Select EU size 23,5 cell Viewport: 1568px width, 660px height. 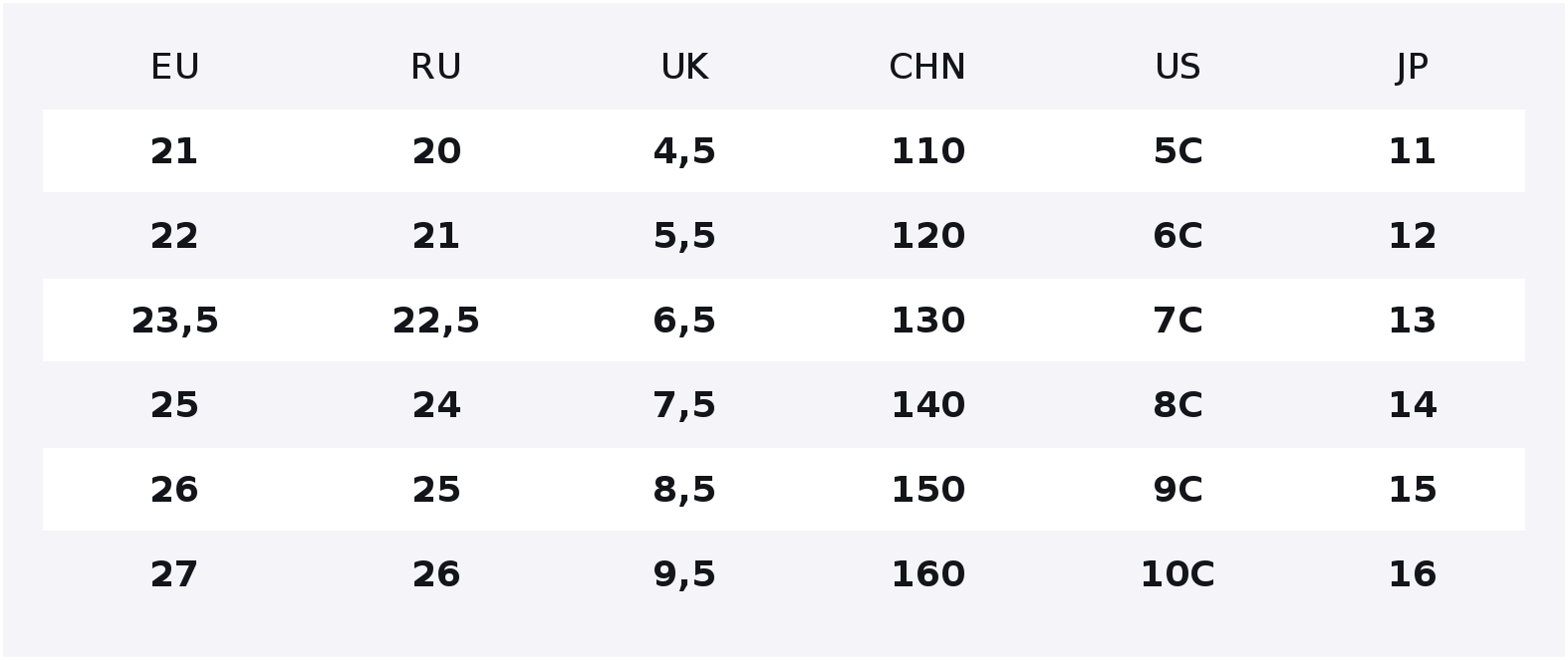(175, 321)
